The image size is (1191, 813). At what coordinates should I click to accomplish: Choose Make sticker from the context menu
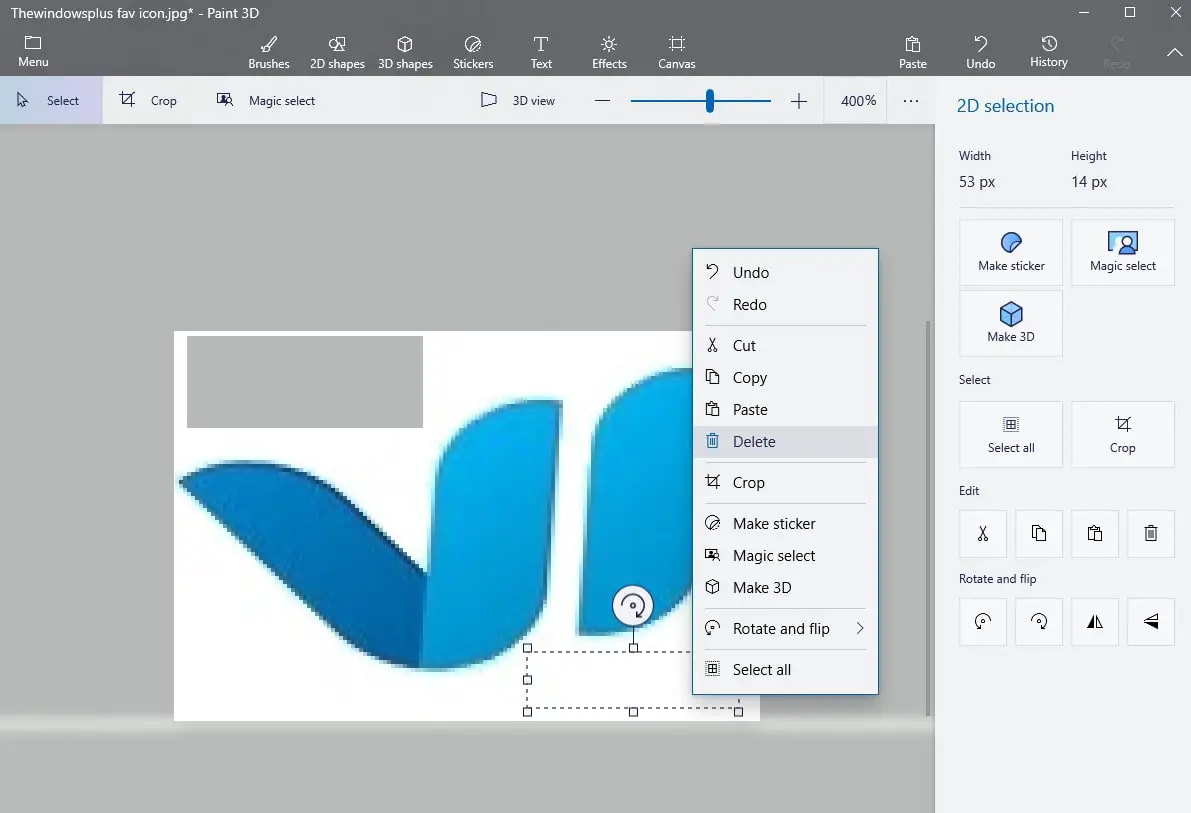click(x=785, y=524)
